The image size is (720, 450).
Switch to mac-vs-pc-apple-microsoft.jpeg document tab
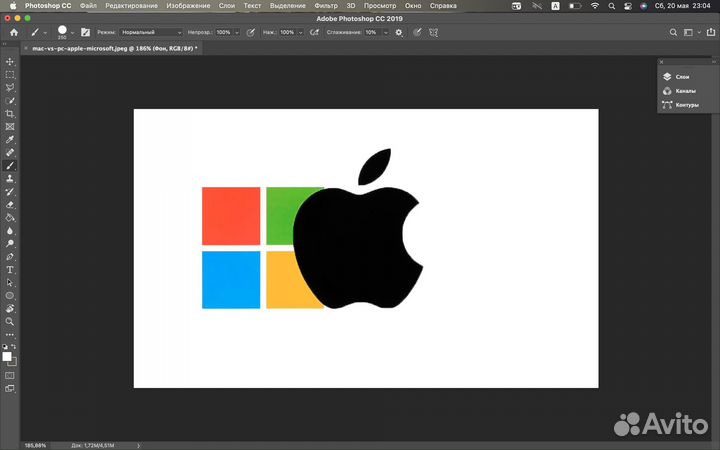coord(115,48)
